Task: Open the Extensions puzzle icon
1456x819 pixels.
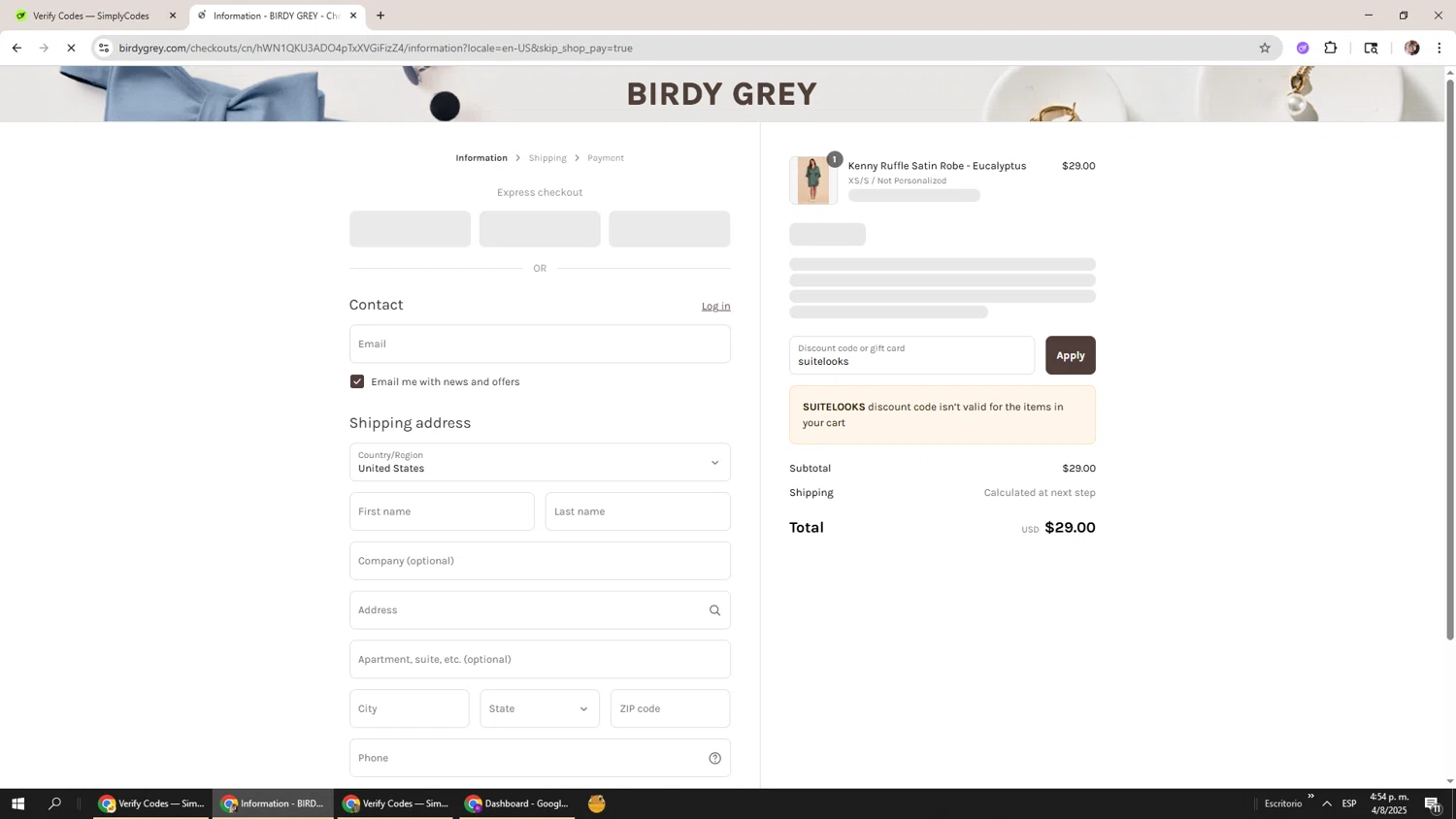Action: click(x=1331, y=48)
